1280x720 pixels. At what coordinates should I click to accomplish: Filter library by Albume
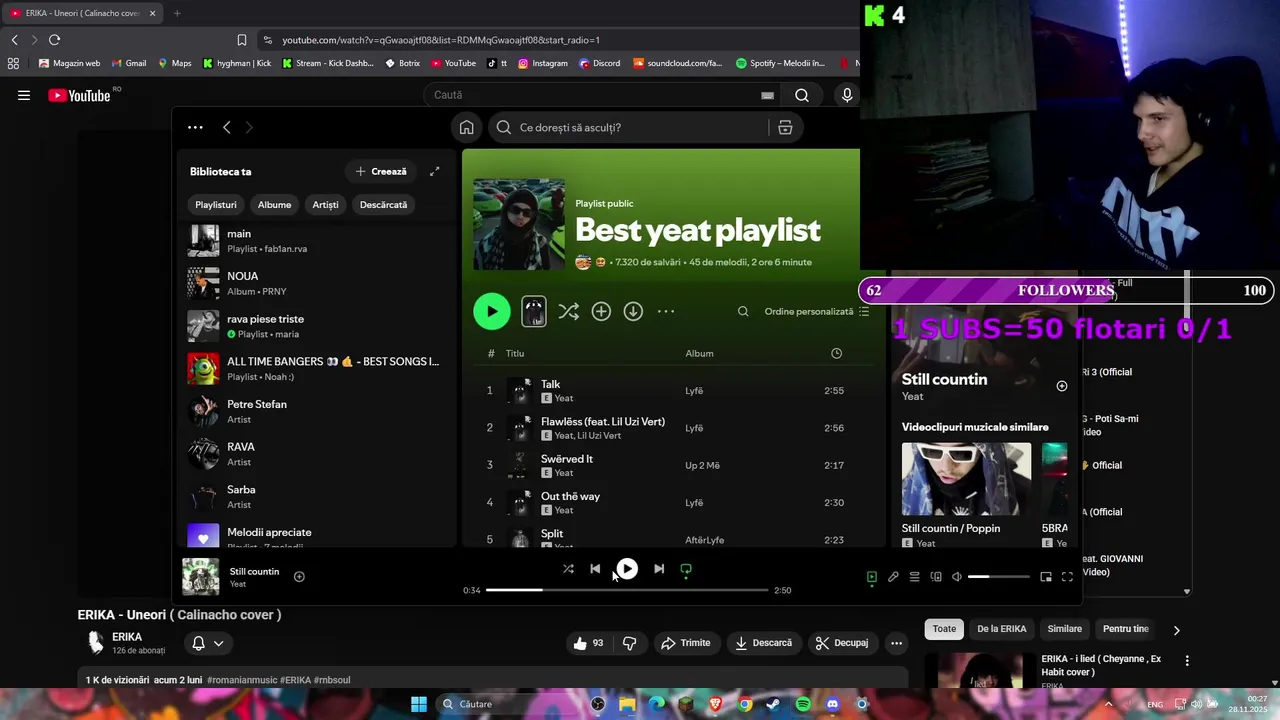[x=274, y=204]
